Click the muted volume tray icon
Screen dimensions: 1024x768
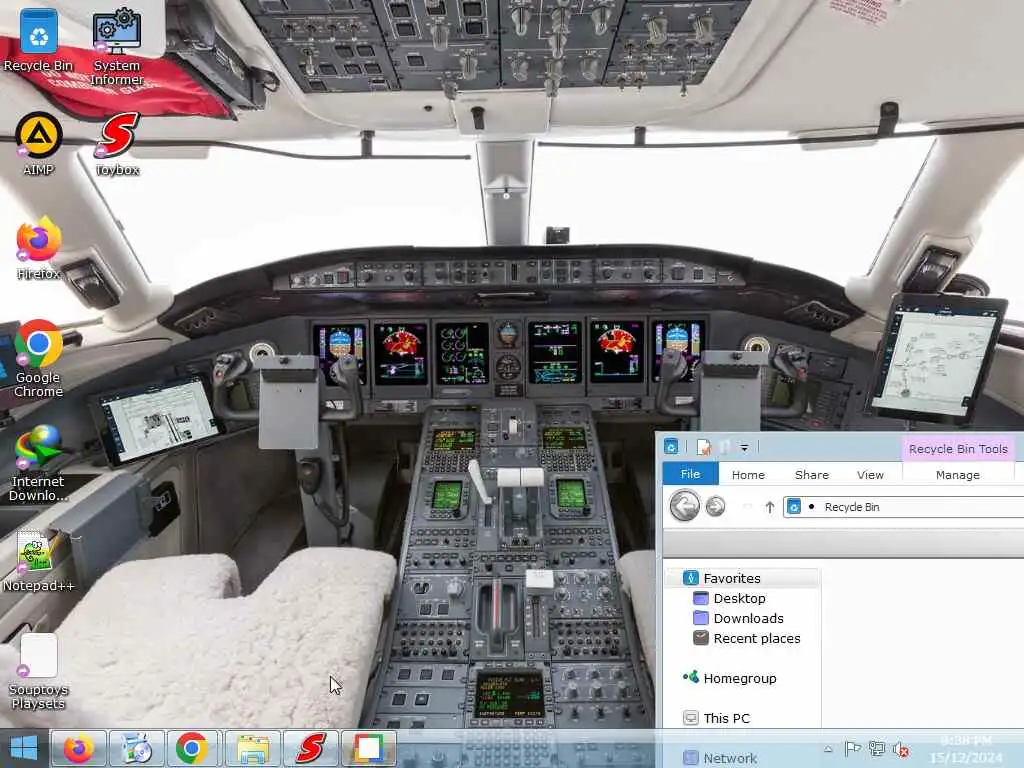901,750
